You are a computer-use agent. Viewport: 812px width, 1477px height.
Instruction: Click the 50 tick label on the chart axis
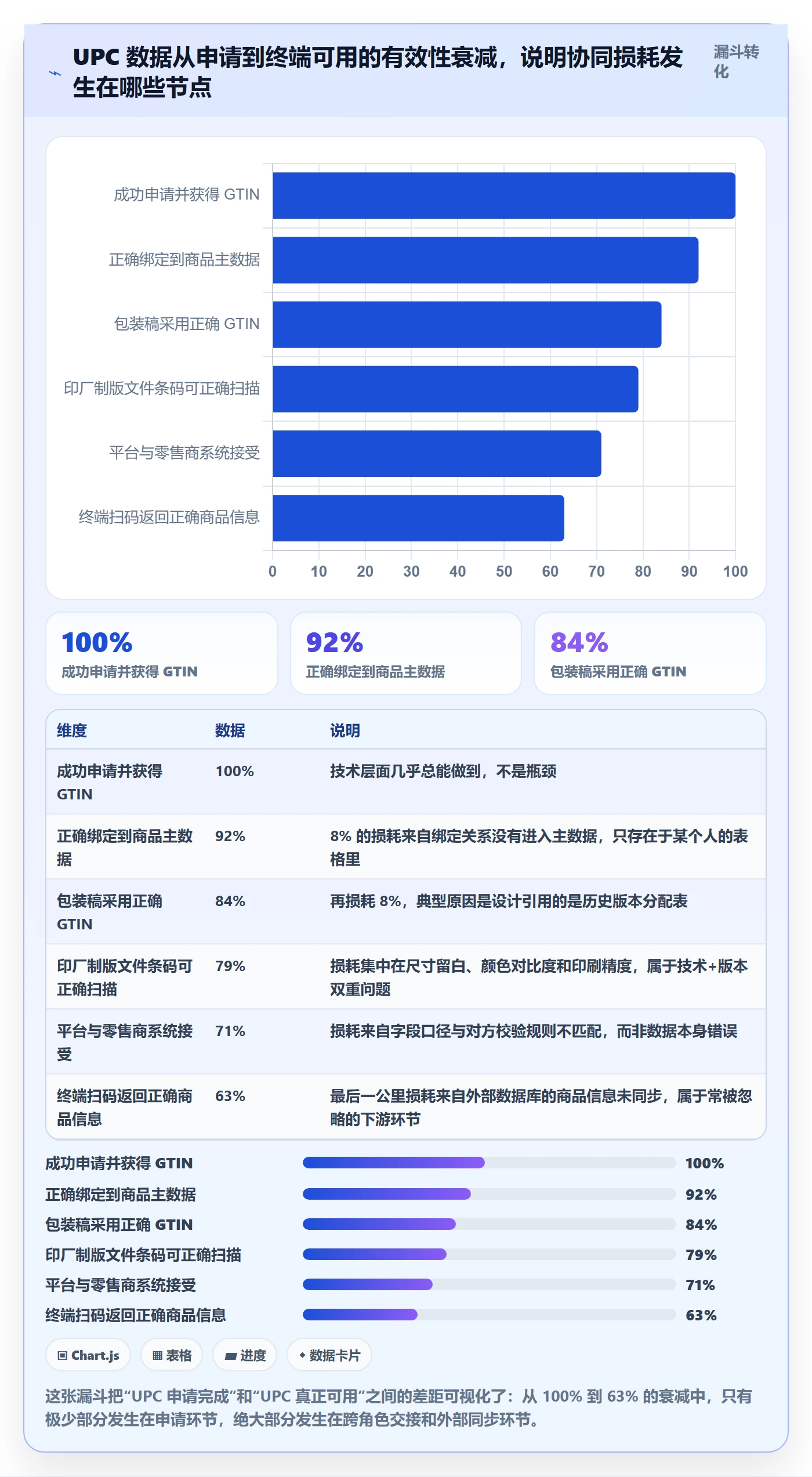[x=504, y=571]
